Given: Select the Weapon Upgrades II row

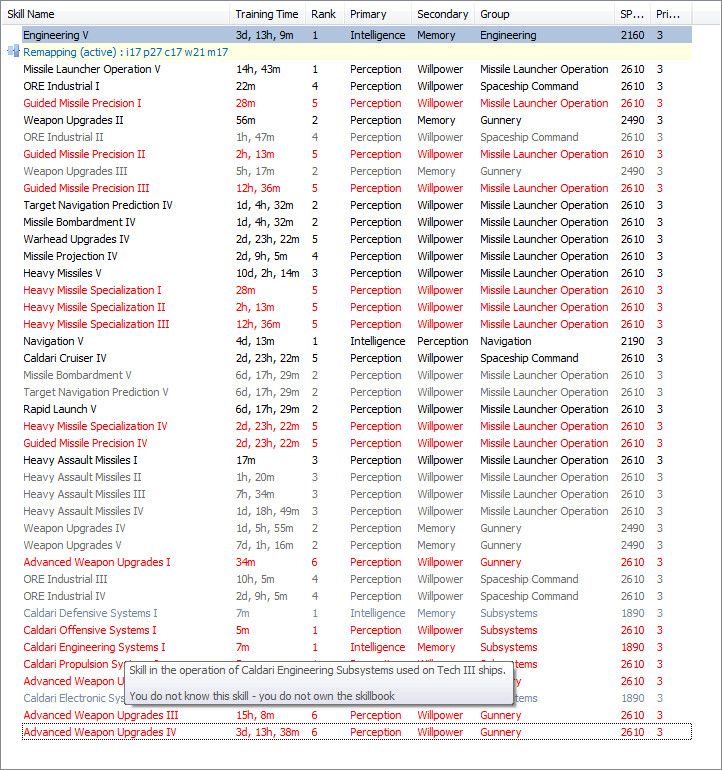Looking at the screenshot, I should (x=357, y=120).
